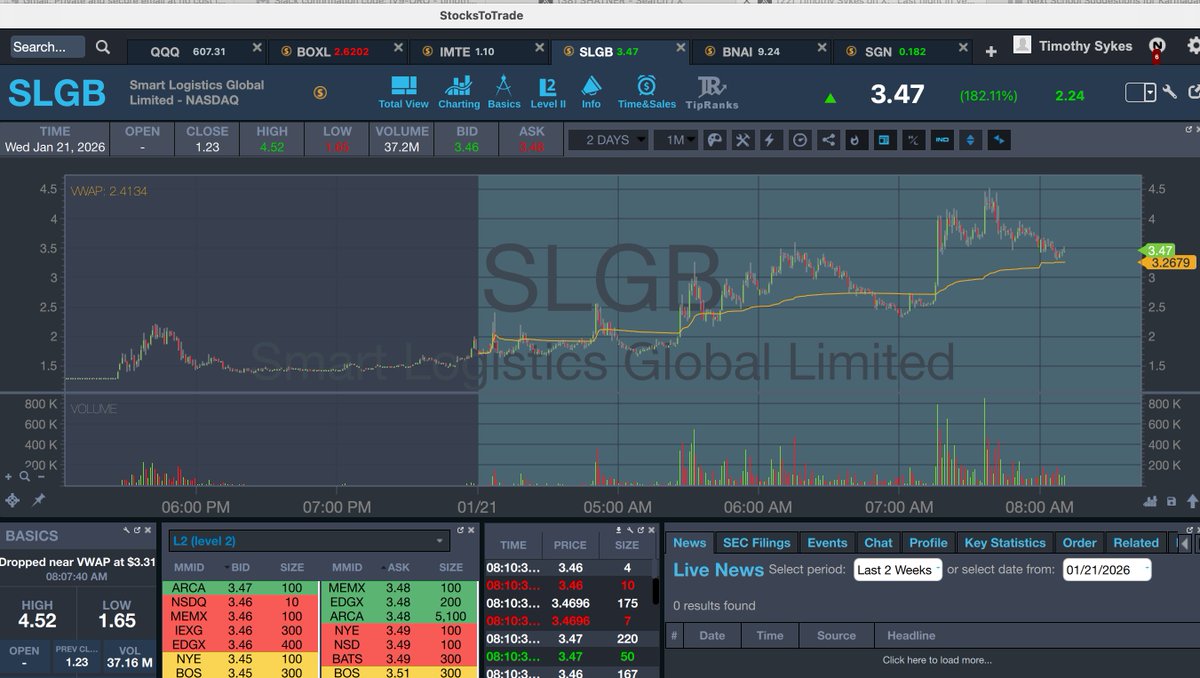This screenshot has height=678, width=1200.
Task: Open the Events tab
Action: click(827, 542)
